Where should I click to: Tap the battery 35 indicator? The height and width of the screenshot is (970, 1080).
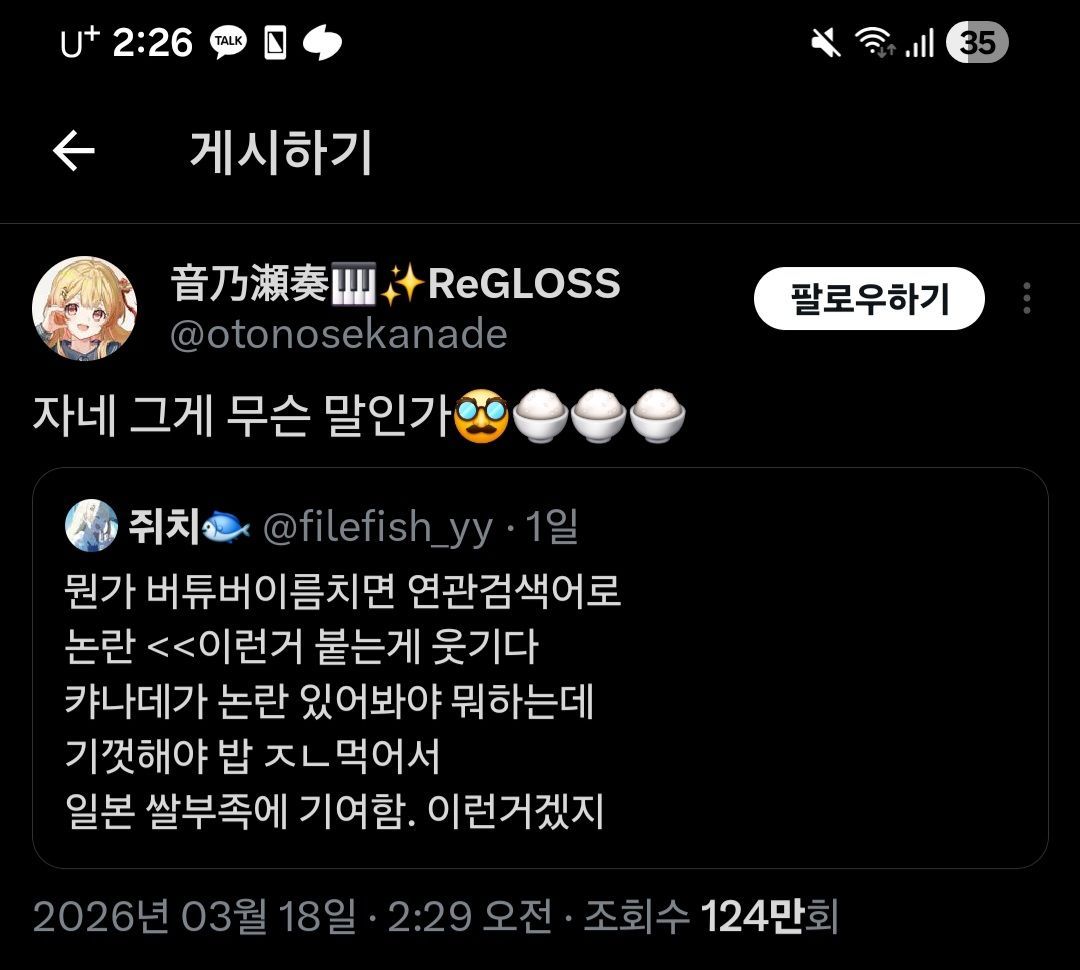977,43
